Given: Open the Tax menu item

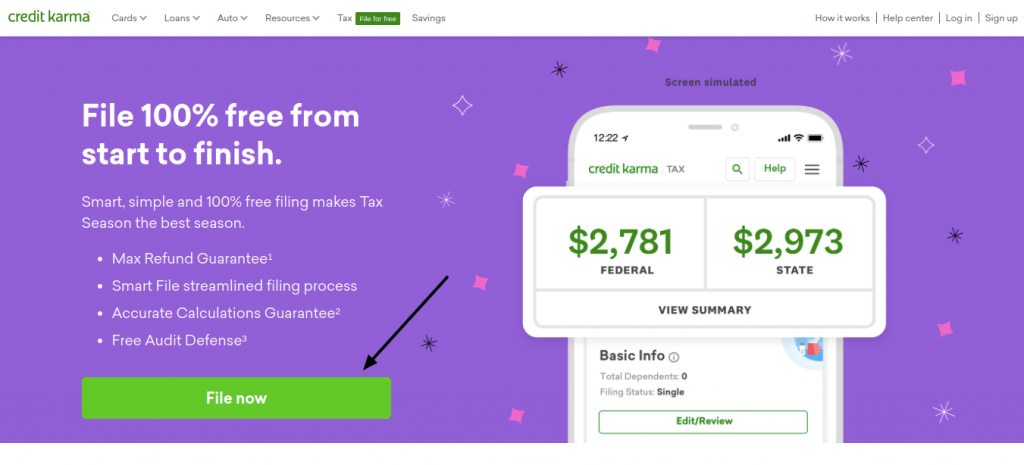Looking at the screenshot, I should point(345,18).
